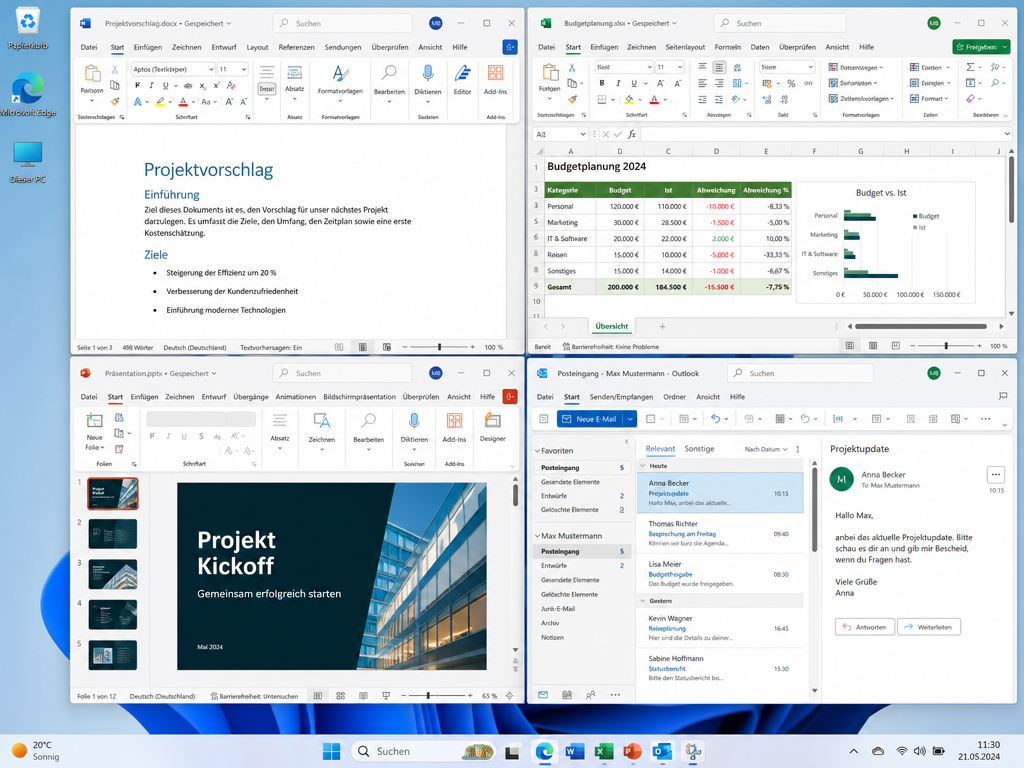Open Add-Ins in the PowerPoint ribbon
The height and width of the screenshot is (768, 1024).
click(x=454, y=428)
